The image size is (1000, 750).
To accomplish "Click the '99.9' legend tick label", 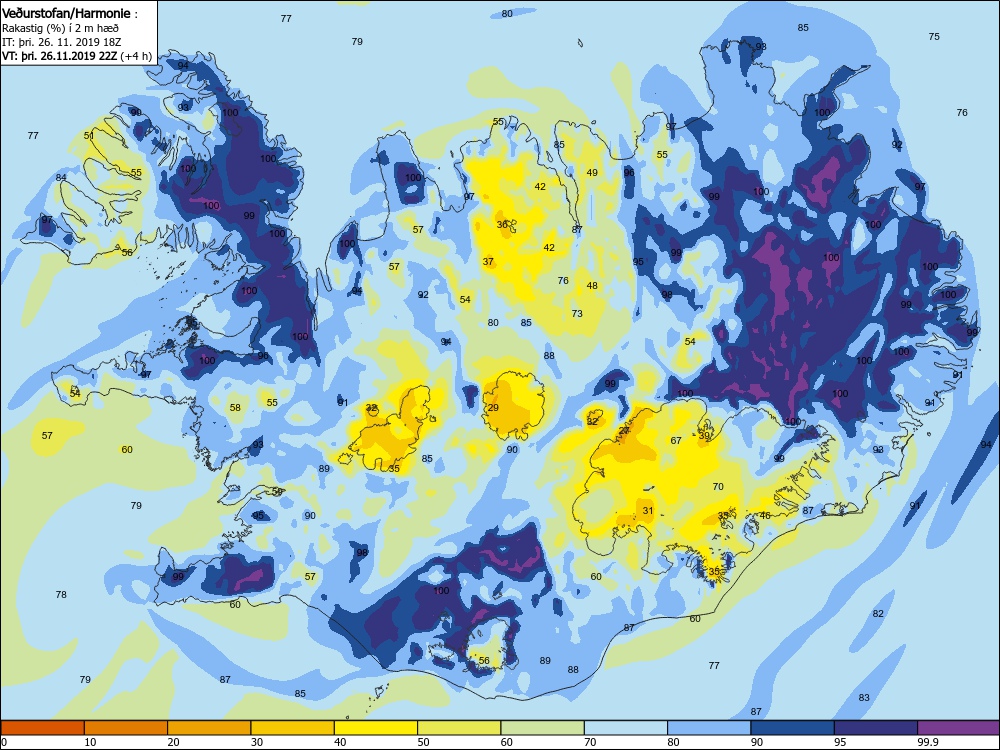I will [927, 742].
